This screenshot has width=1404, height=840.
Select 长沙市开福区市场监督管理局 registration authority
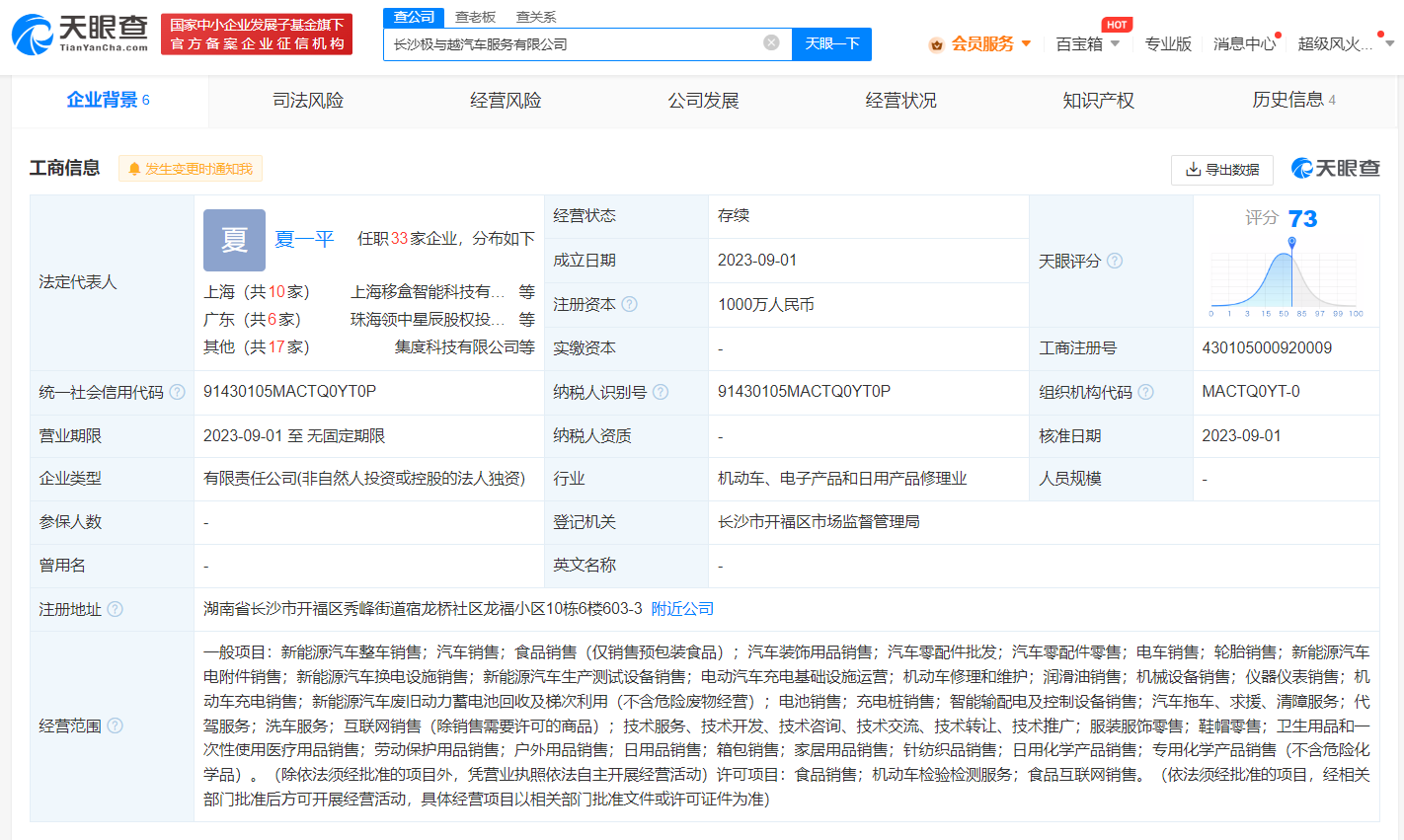819,522
